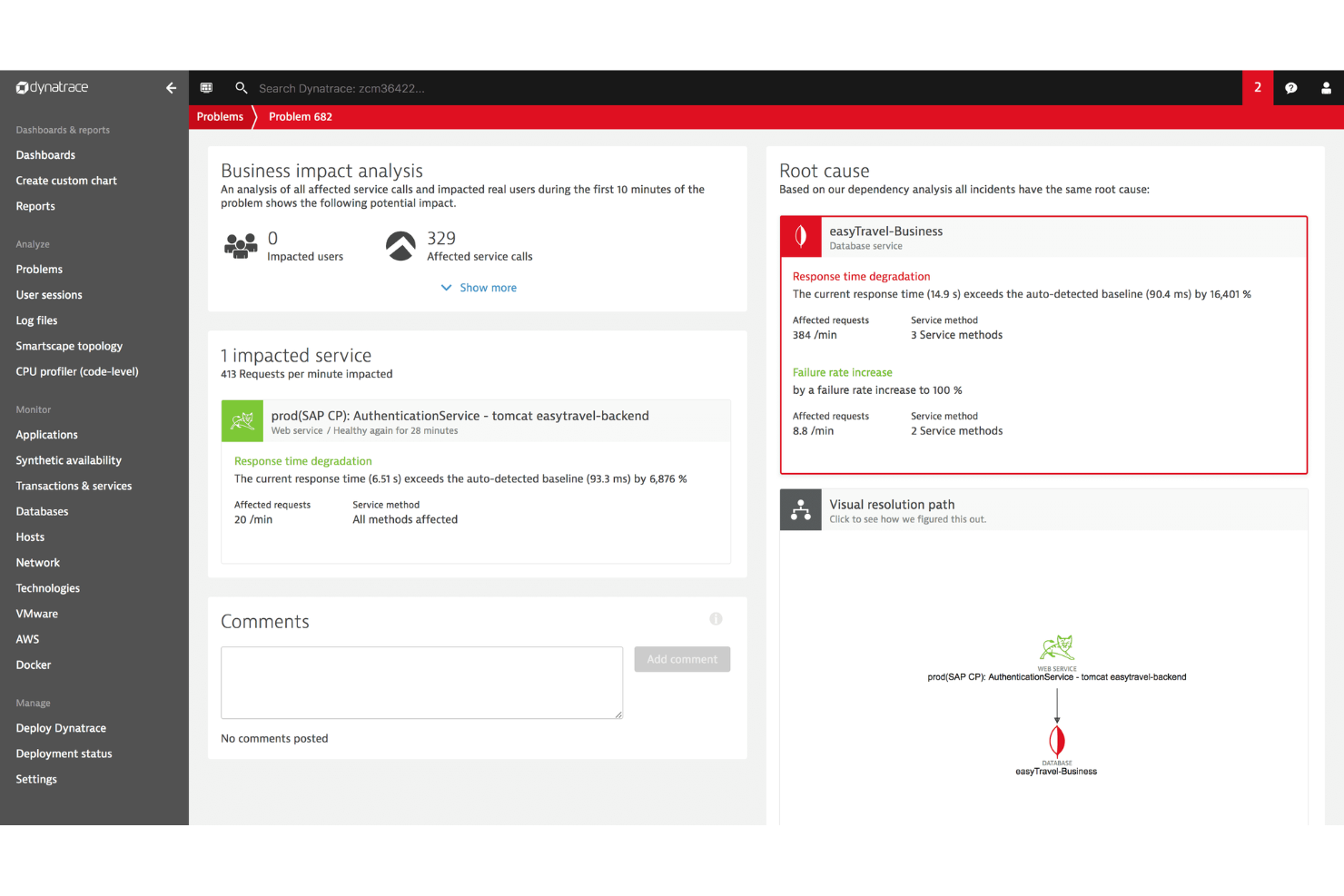Click into the comment text box
This screenshot has width=1344, height=896.
(421, 683)
